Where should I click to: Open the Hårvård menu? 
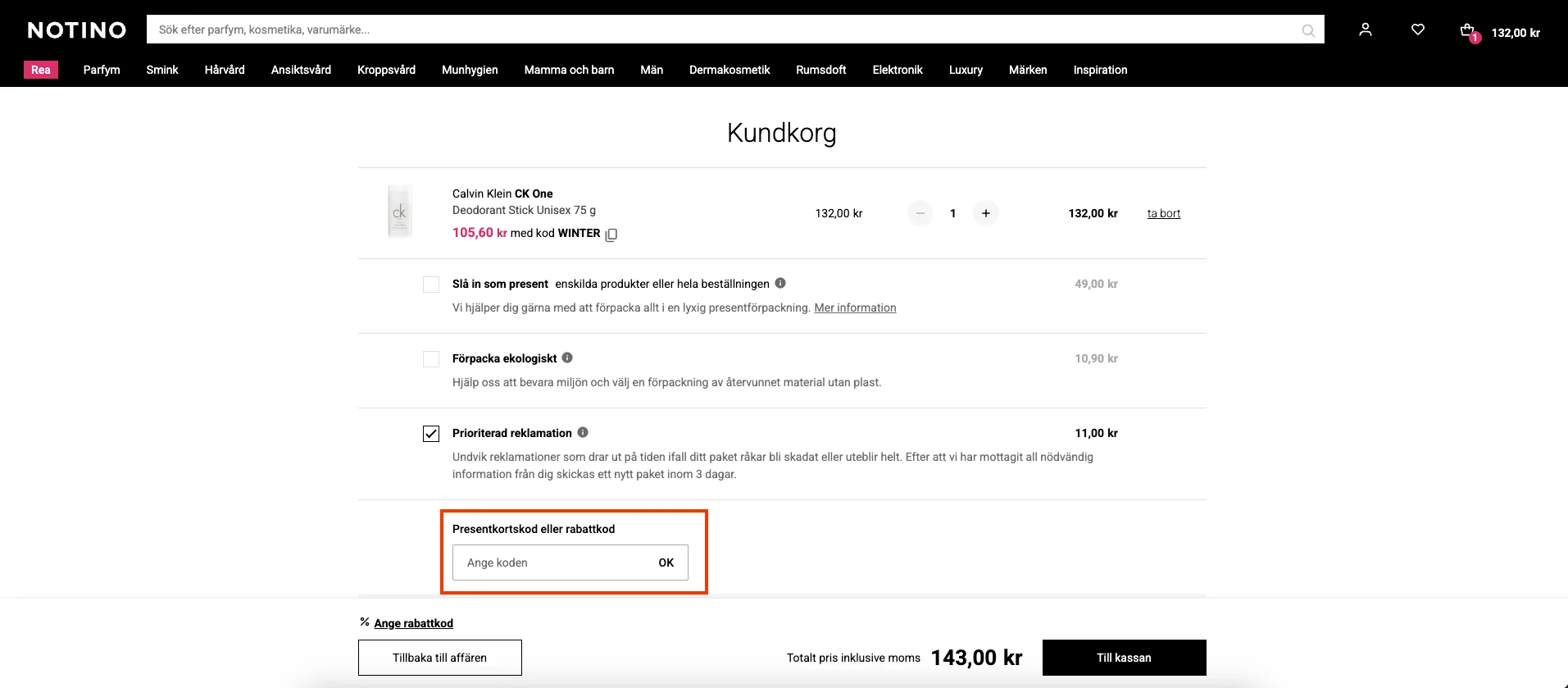[225, 70]
